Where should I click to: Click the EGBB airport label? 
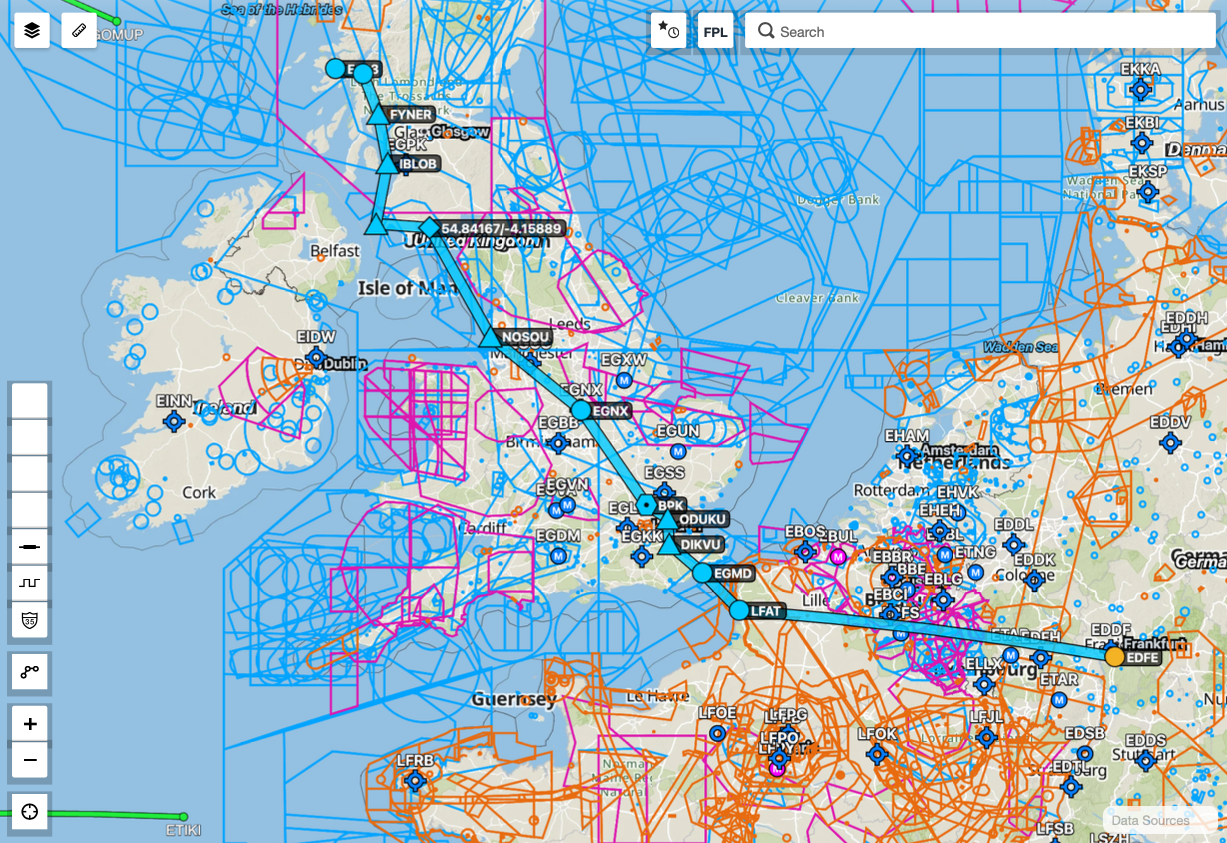click(558, 423)
